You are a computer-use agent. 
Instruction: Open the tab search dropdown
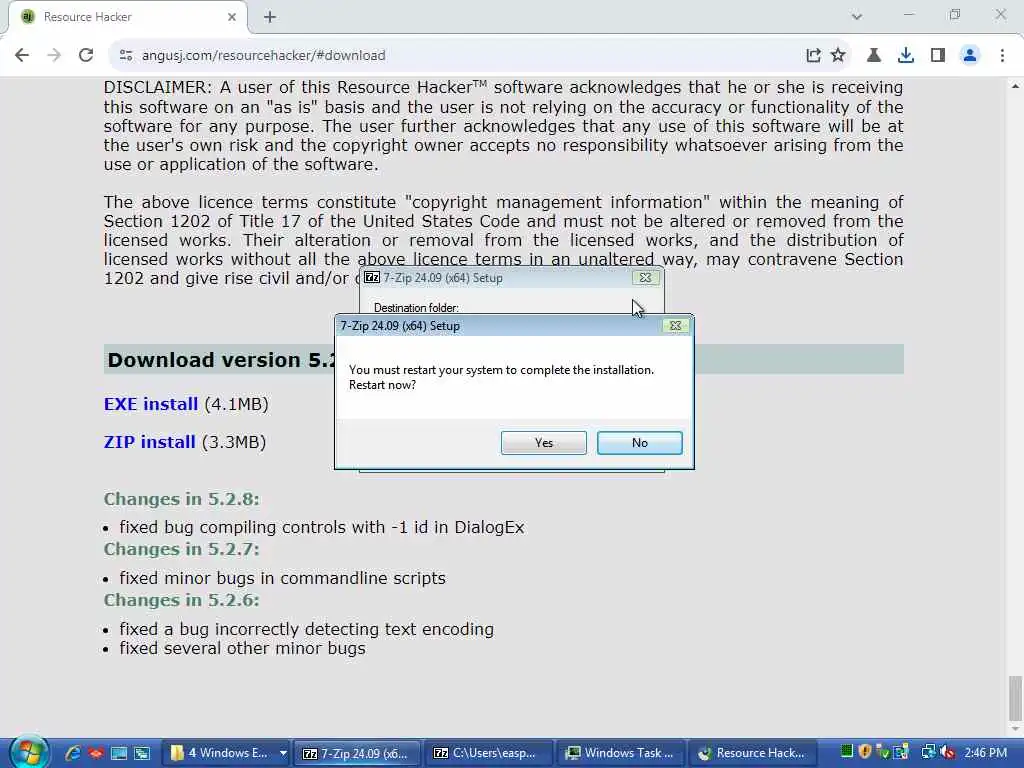[857, 16]
